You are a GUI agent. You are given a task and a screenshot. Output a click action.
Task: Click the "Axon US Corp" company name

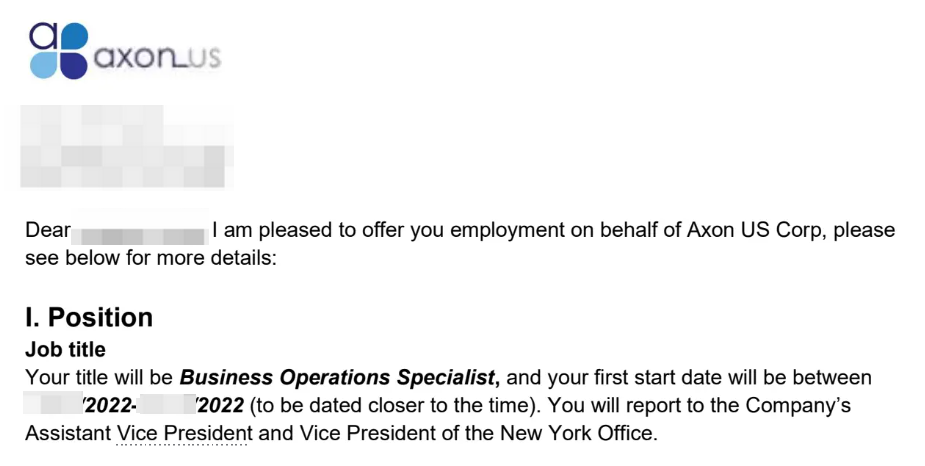753,230
